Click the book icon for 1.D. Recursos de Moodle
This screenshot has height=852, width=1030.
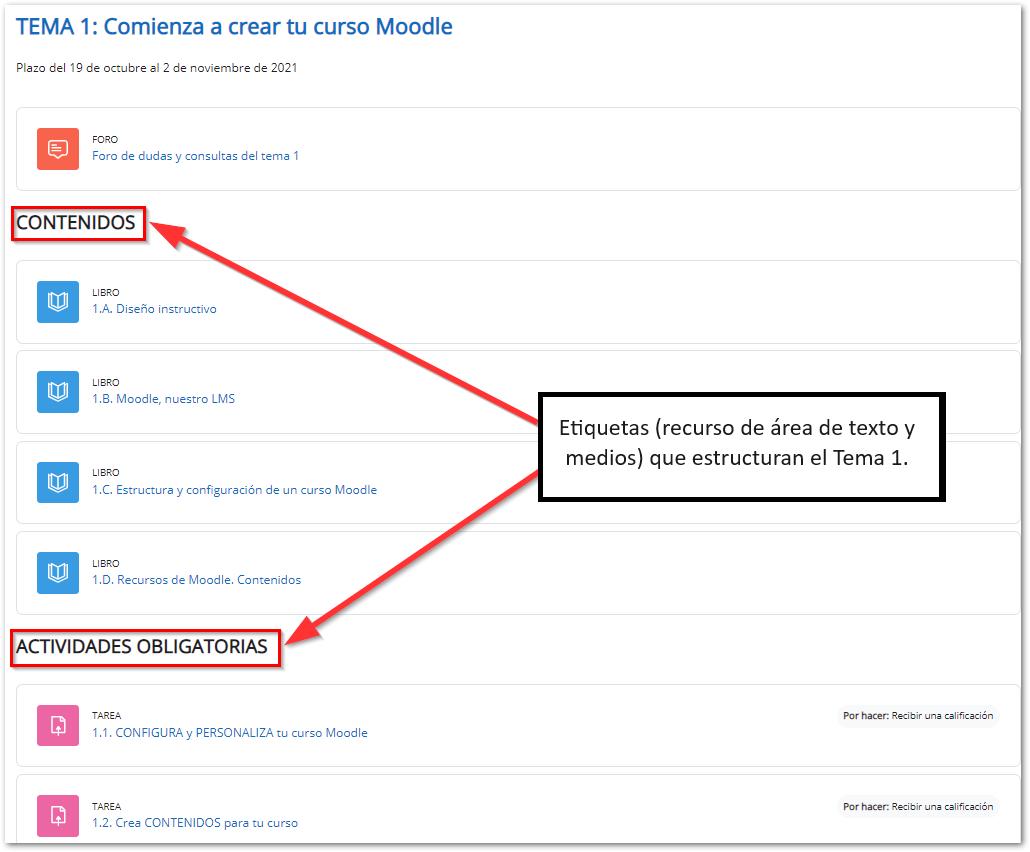pyautogui.click(x=58, y=573)
